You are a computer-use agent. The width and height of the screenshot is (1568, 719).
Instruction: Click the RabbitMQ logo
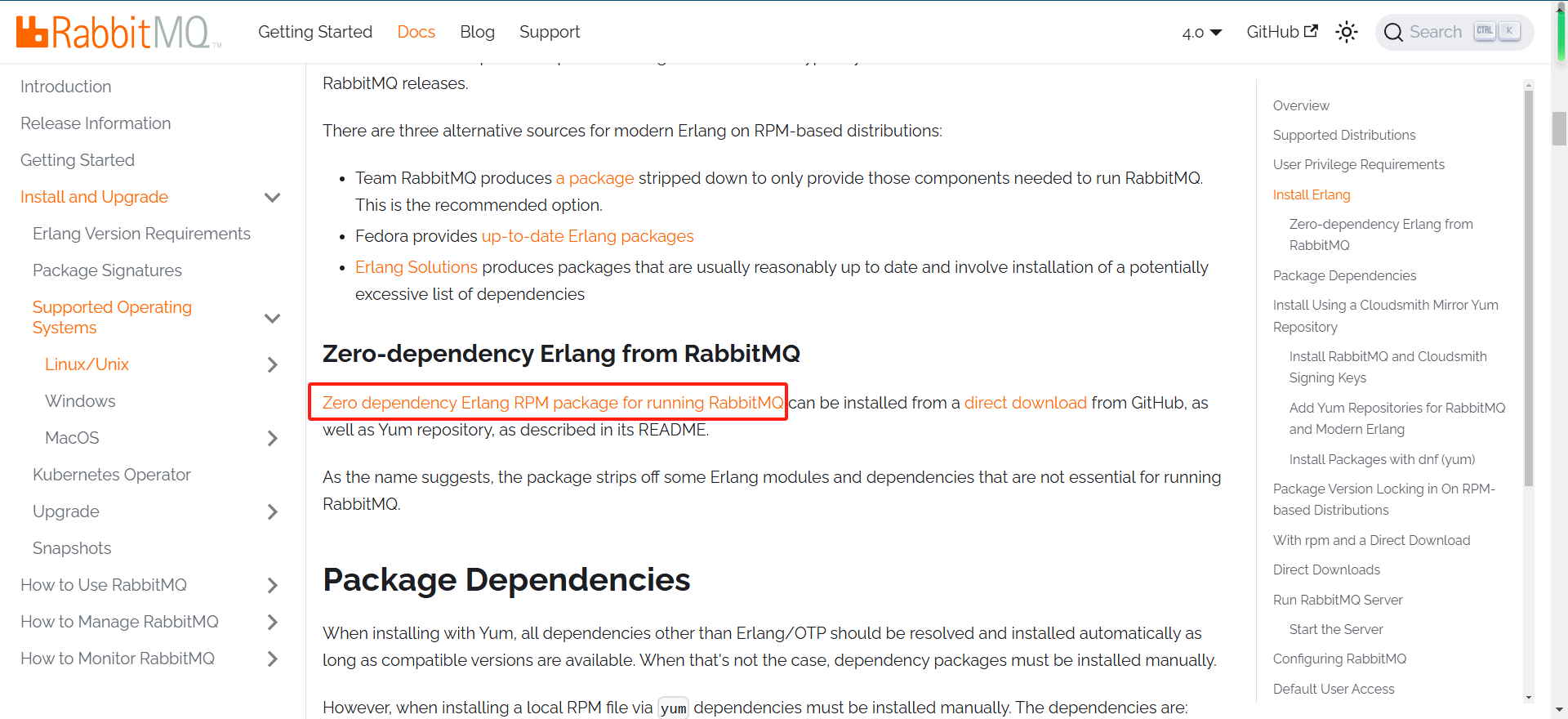[114, 33]
